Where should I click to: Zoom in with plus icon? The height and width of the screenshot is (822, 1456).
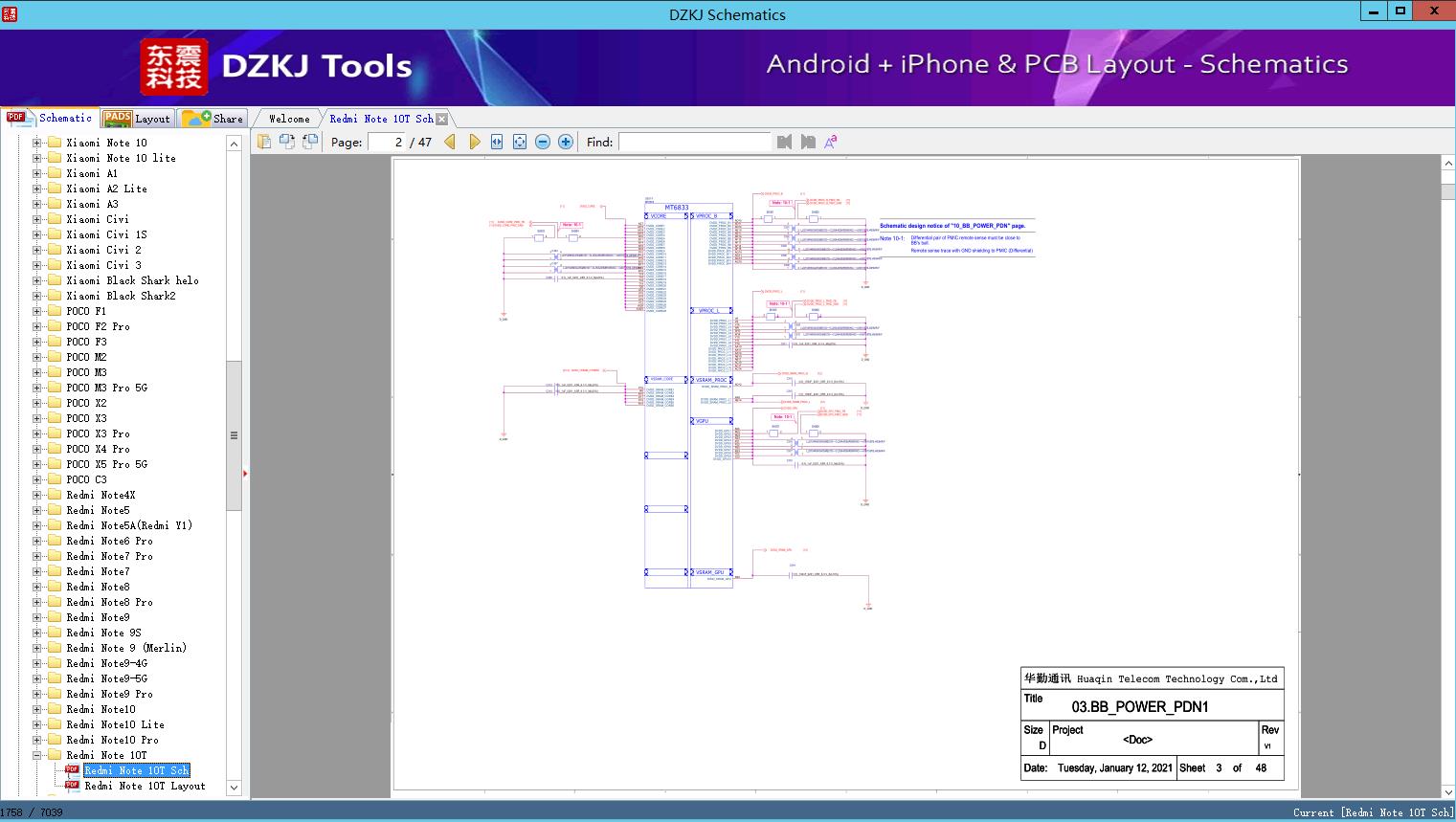(566, 142)
